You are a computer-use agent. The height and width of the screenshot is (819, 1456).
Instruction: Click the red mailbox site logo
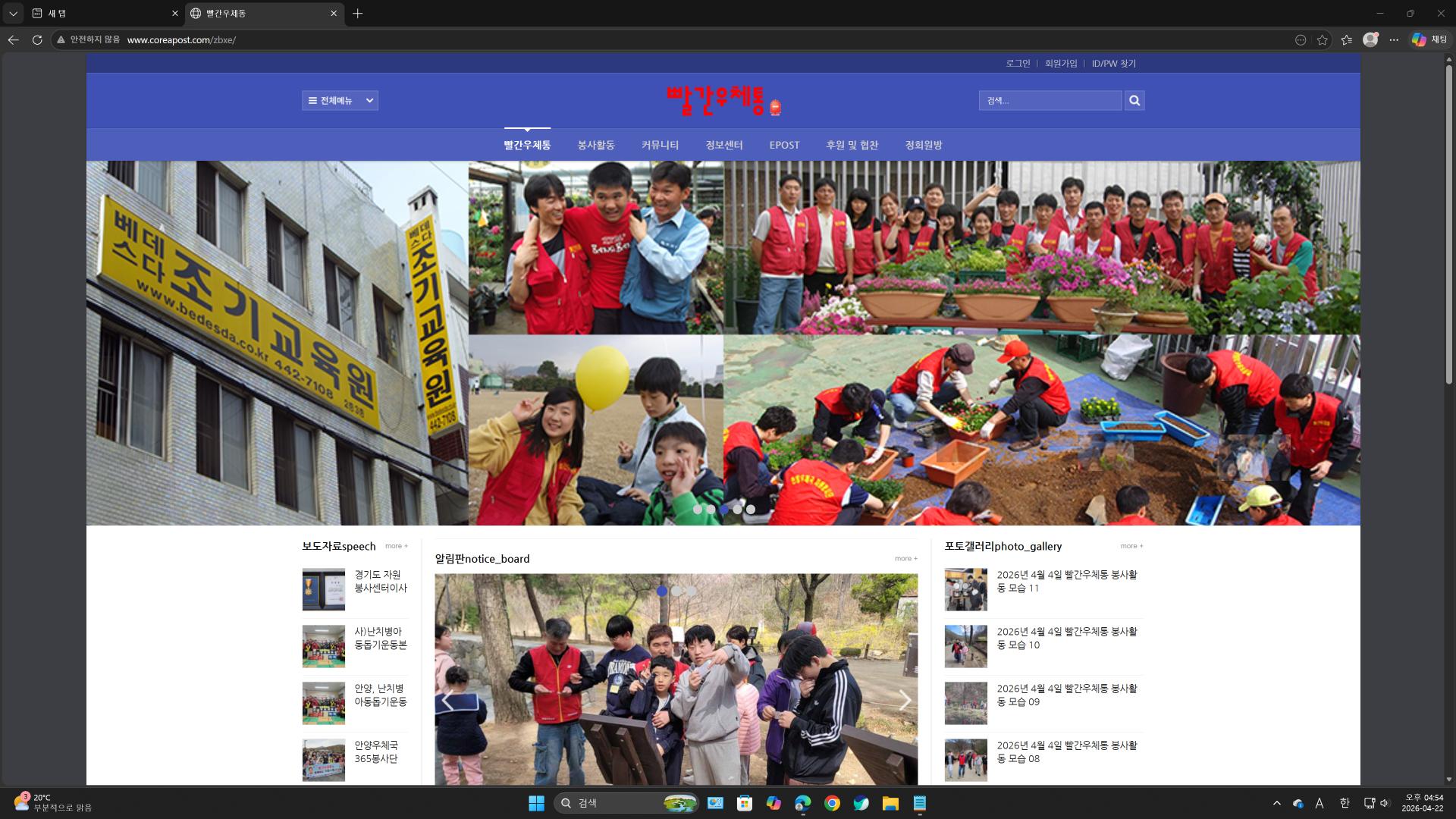tap(723, 101)
